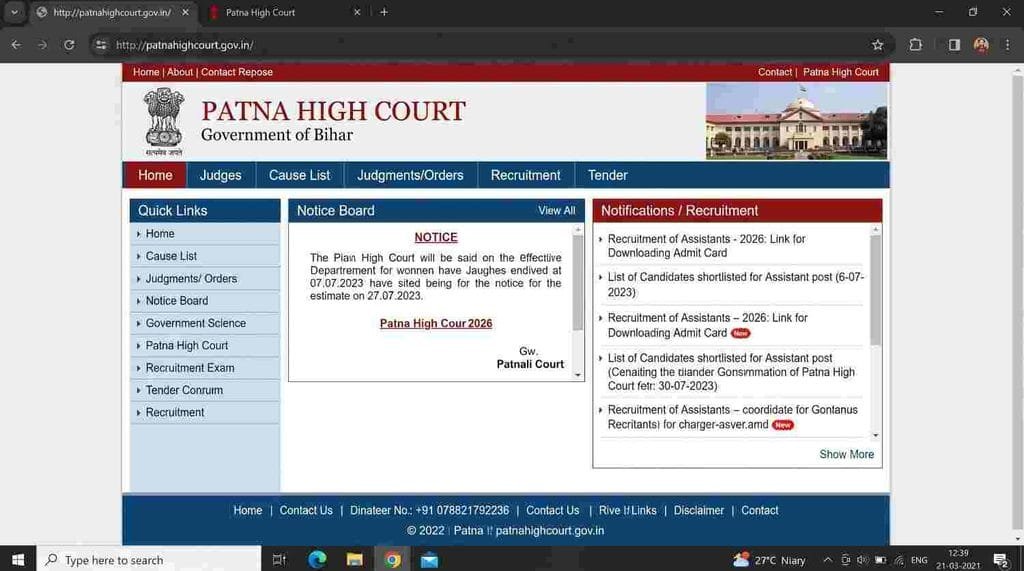Viewport: 1024px width, 571px height.
Task: Open Recruitment of Assistants coordidate for Gontanus notification
Action: pyautogui.click(x=733, y=417)
